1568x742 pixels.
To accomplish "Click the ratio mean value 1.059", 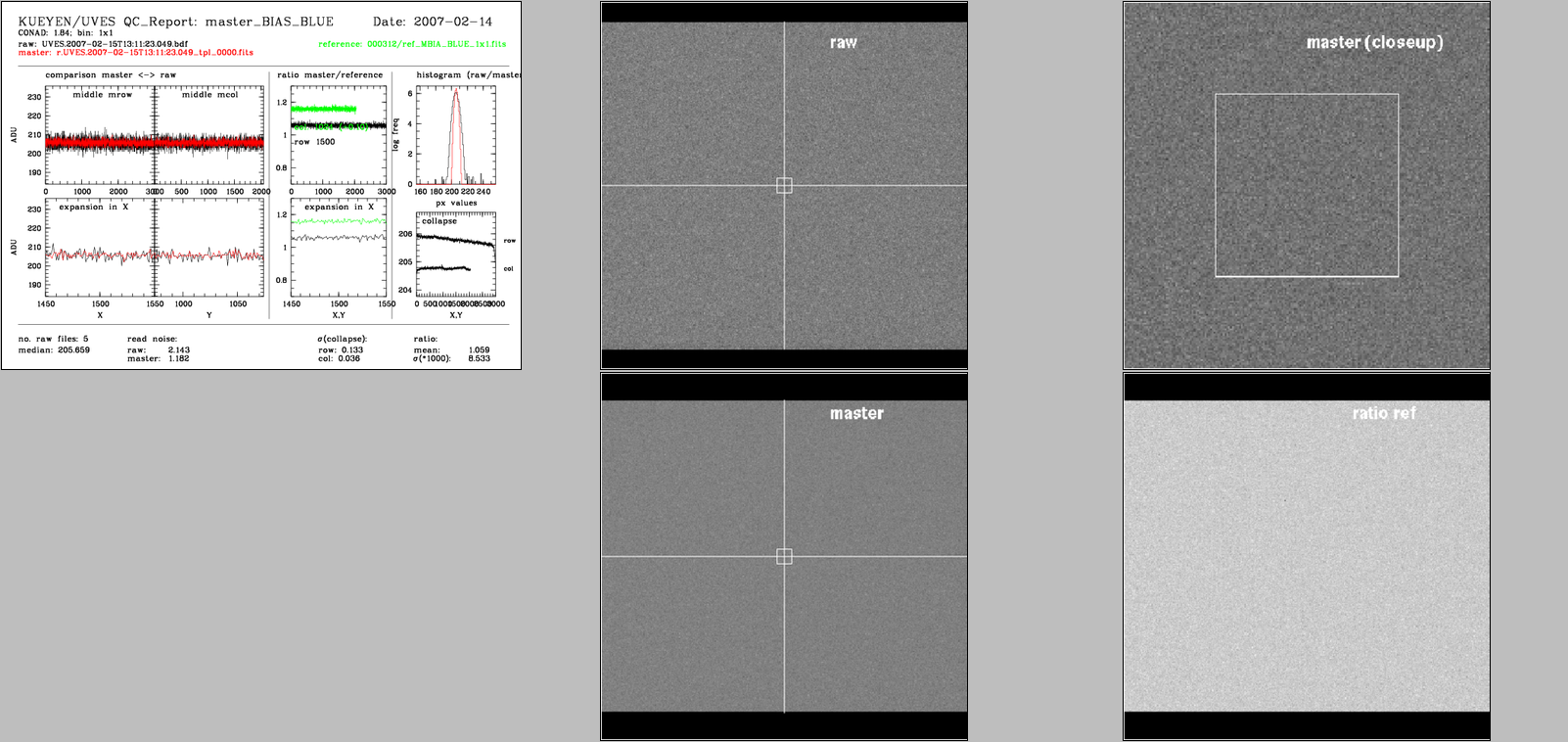I will 479,349.
